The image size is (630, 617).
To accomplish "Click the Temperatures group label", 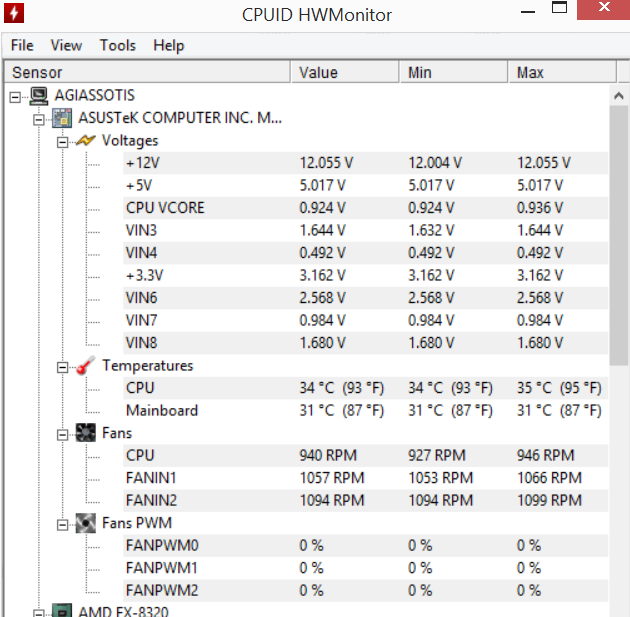I will [147, 366].
